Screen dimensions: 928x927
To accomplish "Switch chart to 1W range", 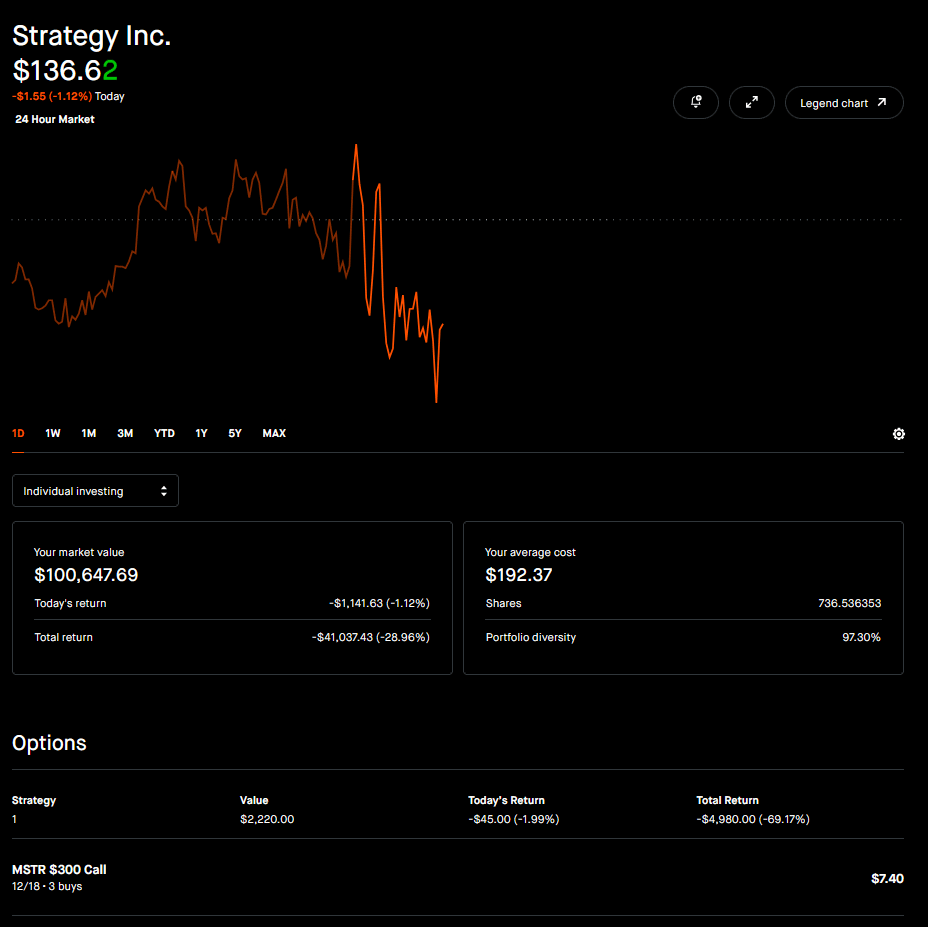I will coord(53,433).
